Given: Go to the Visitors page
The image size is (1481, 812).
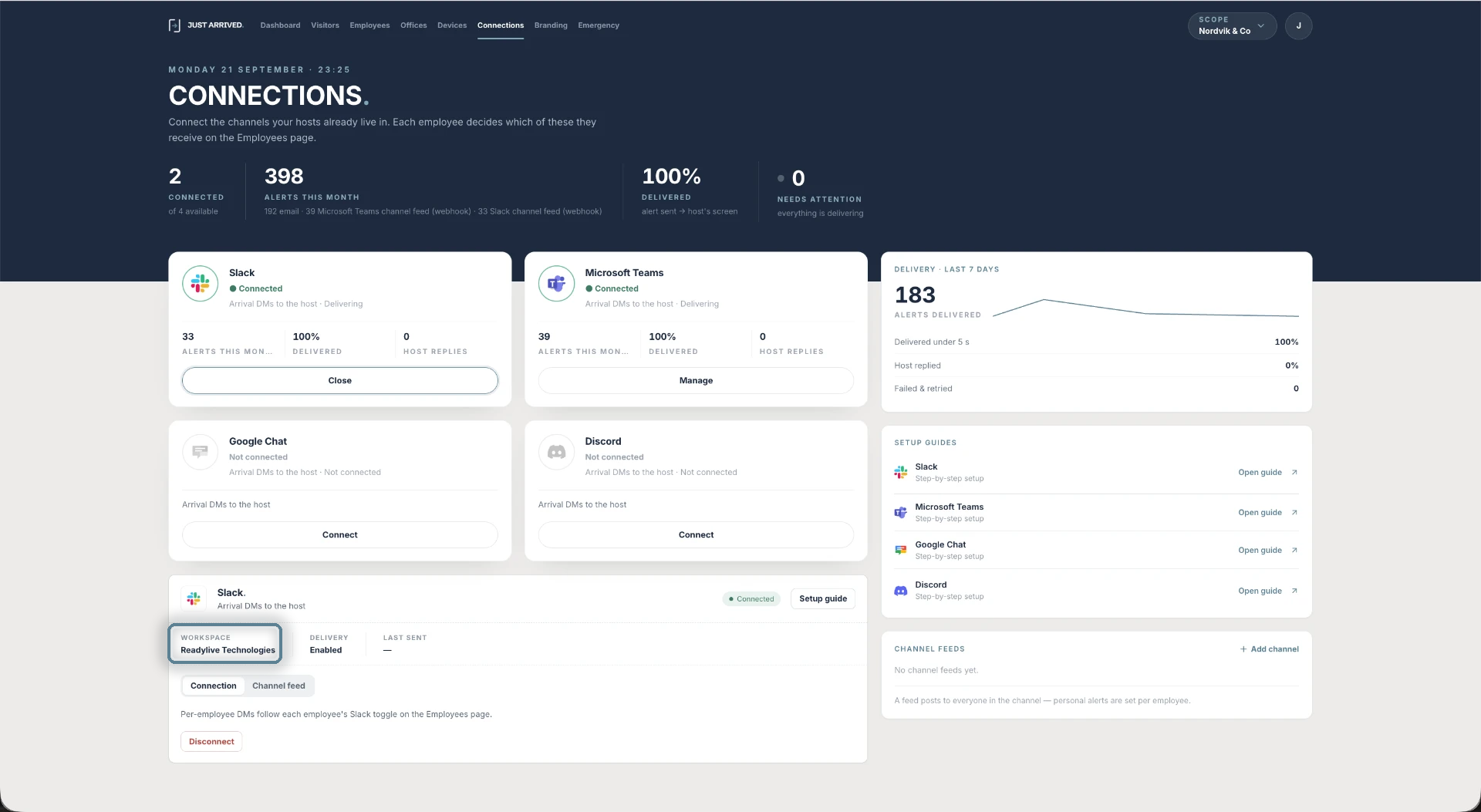Looking at the screenshot, I should [325, 25].
